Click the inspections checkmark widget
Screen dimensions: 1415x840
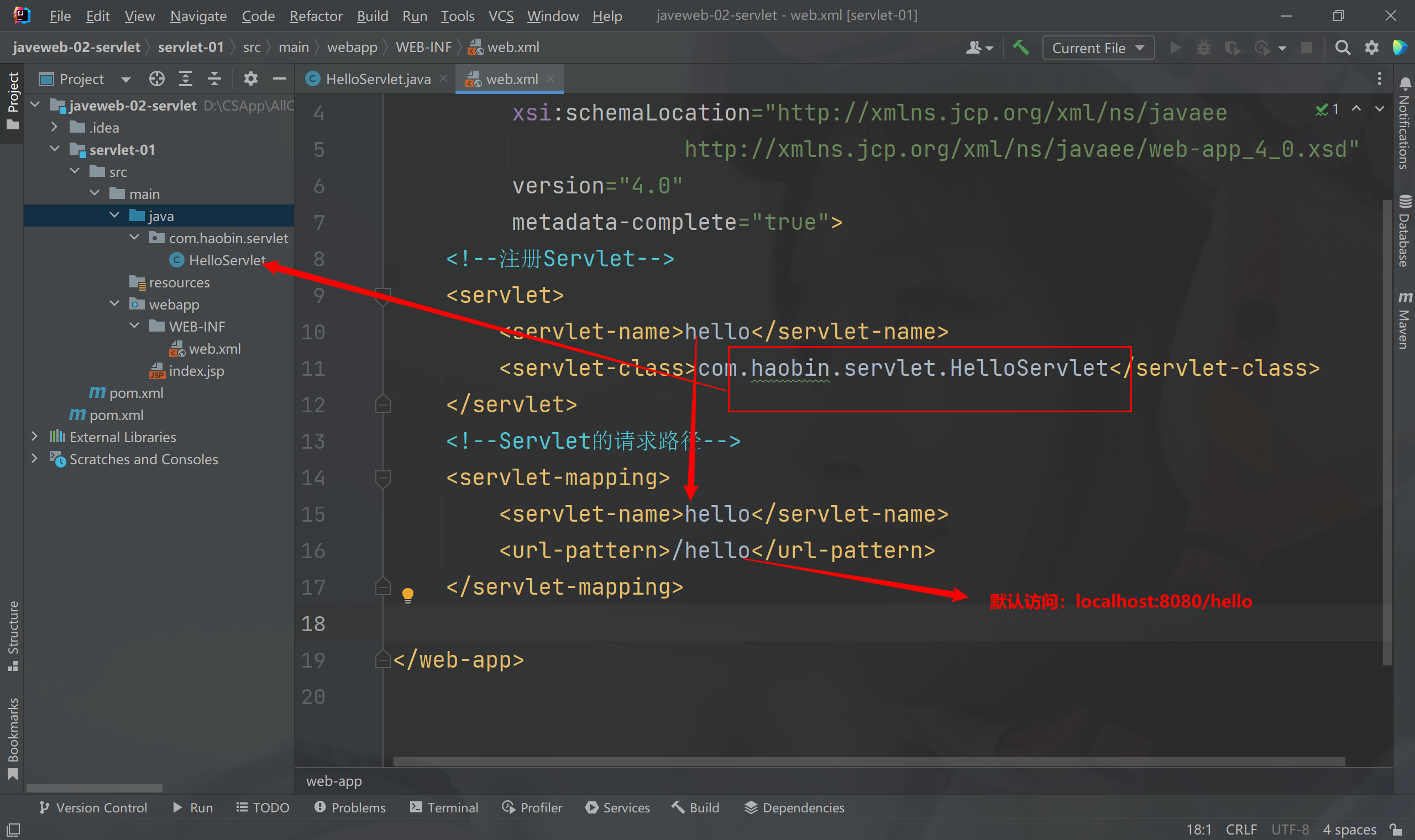point(1327,109)
